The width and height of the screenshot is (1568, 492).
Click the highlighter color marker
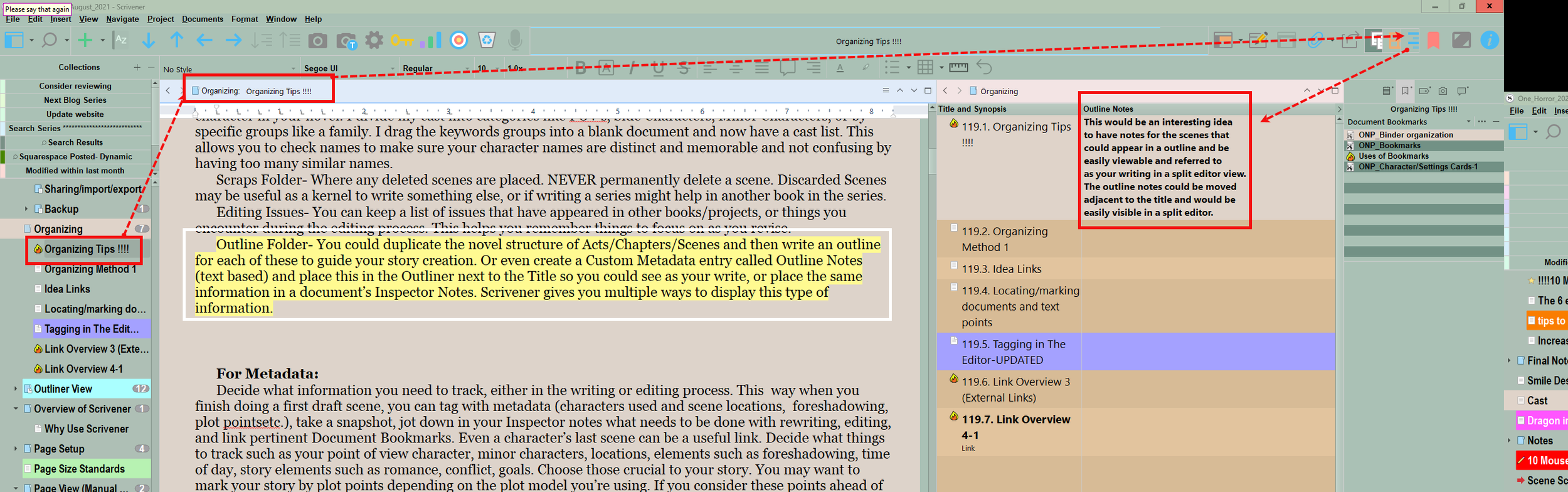pos(866,68)
